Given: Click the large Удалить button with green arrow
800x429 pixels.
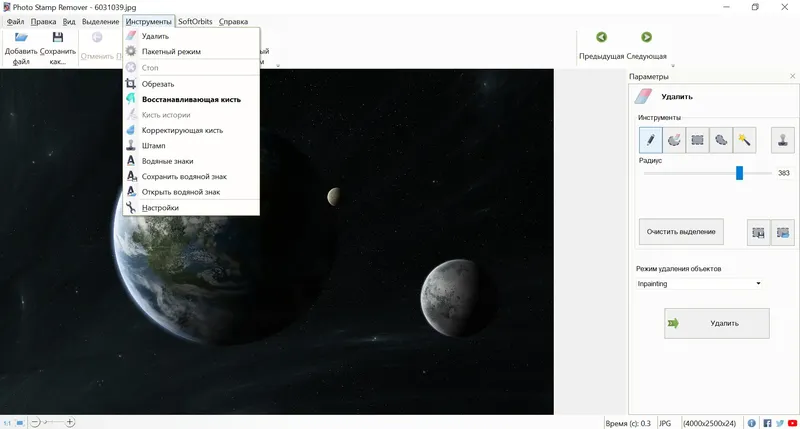Looking at the screenshot, I should tap(717, 323).
